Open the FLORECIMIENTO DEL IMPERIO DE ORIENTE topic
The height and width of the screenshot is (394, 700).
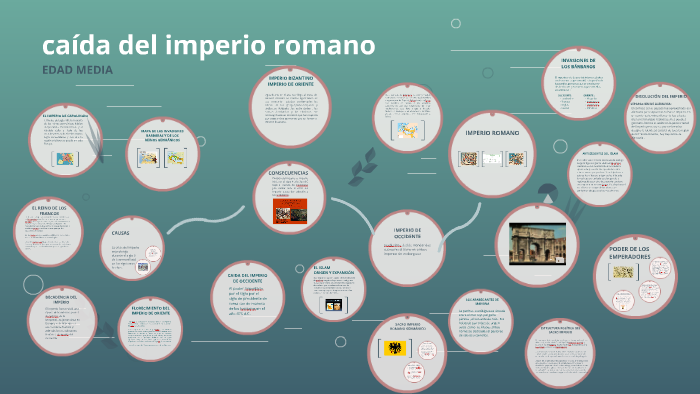(x=150, y=329)
